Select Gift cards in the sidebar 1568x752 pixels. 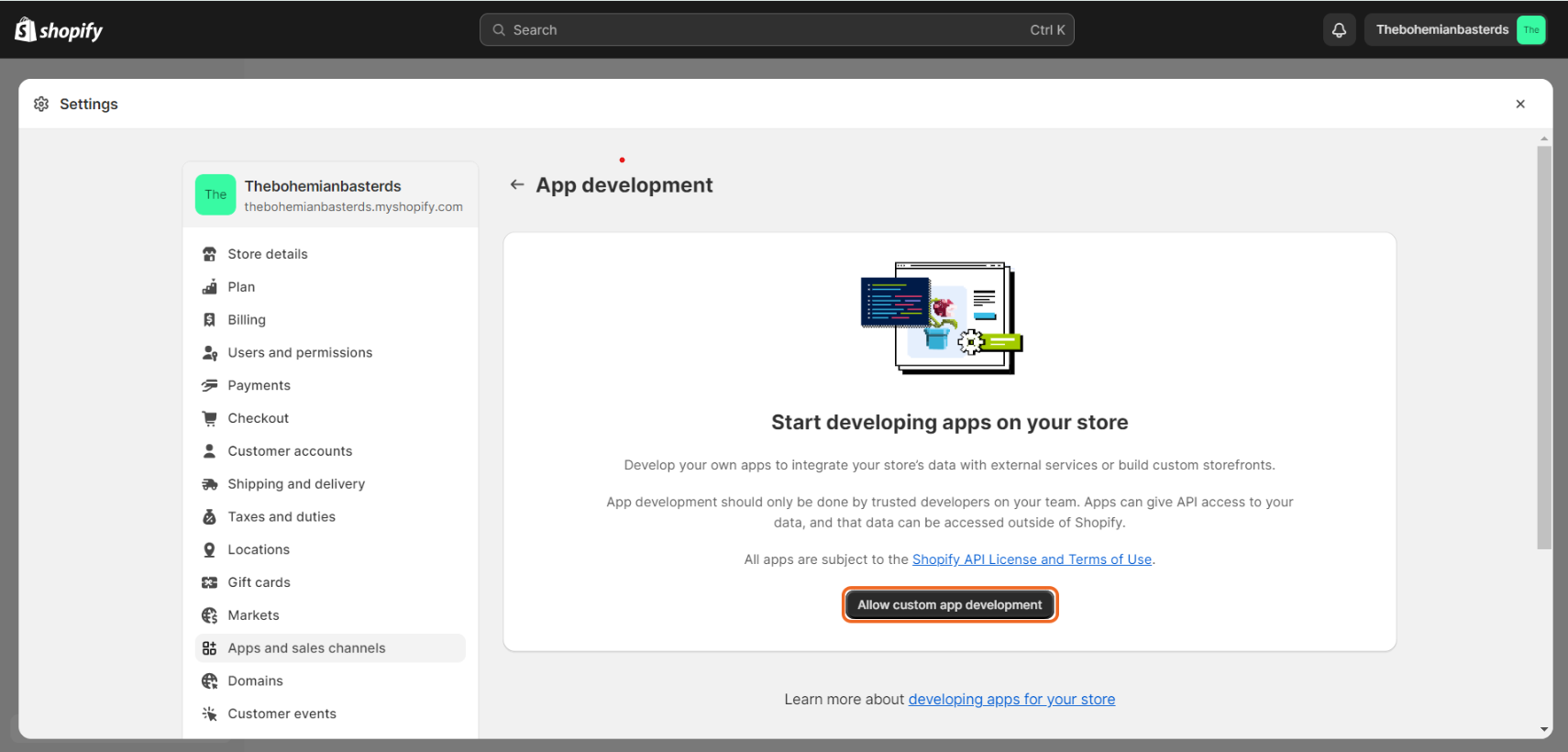330,582
